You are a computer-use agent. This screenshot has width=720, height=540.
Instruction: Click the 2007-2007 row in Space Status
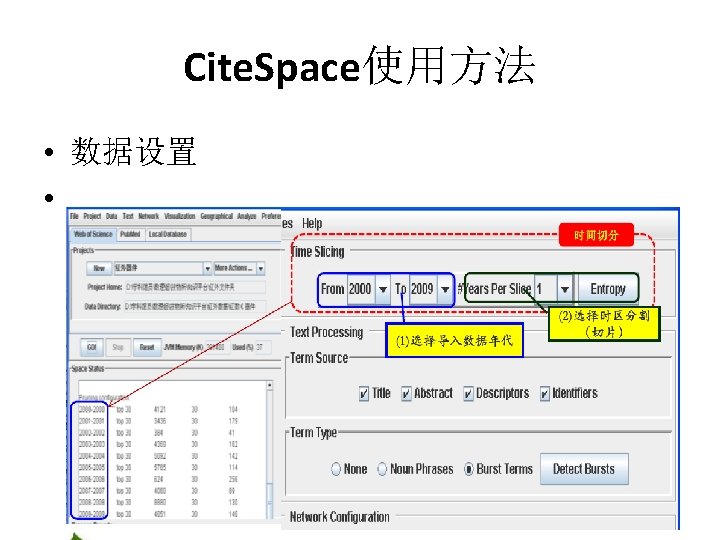tap(158, 491)
